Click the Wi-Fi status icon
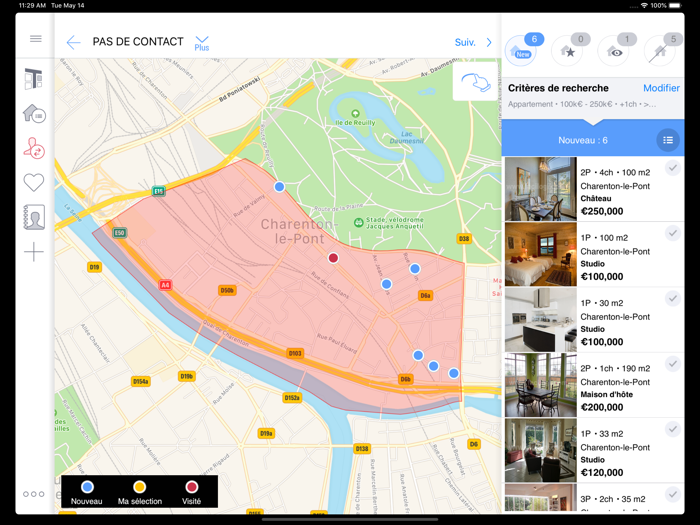Screen dimensions: 700x525 click(644, 5)
